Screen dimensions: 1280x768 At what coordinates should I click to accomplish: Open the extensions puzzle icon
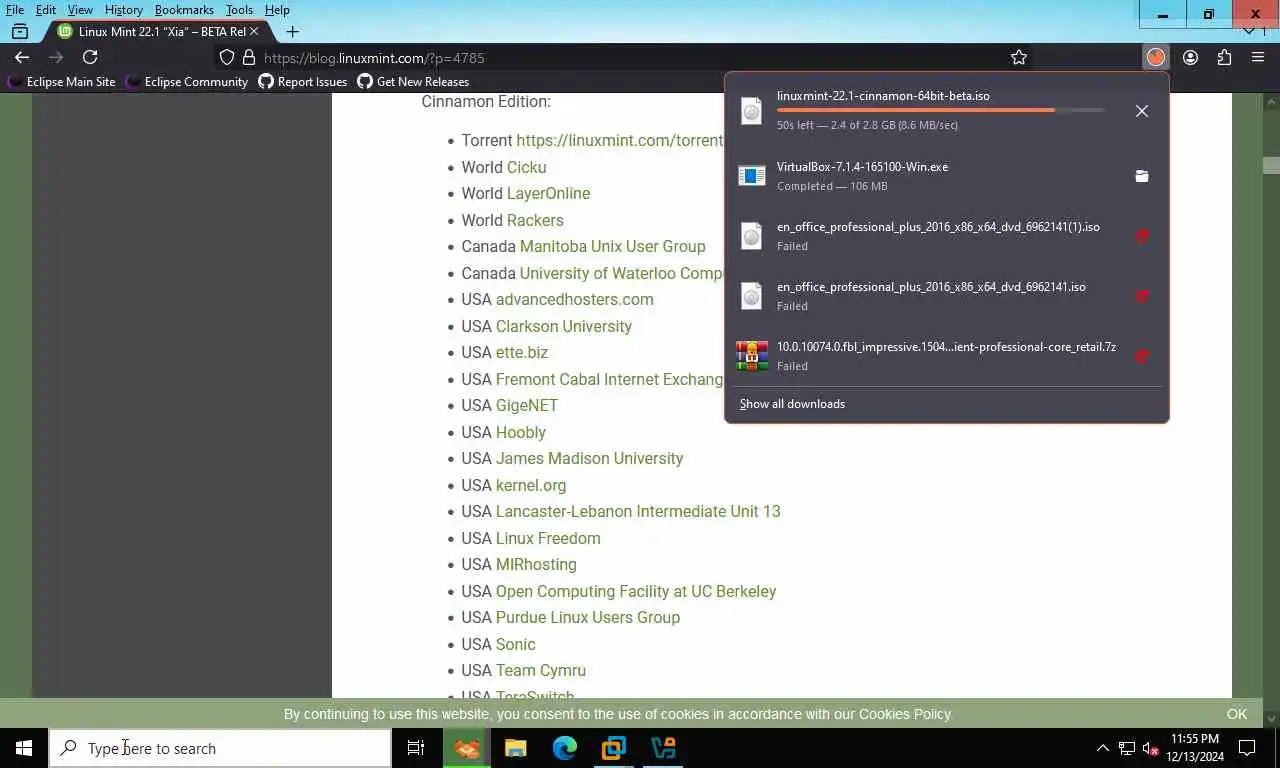pyautogui.click(x=1224, y=57)
